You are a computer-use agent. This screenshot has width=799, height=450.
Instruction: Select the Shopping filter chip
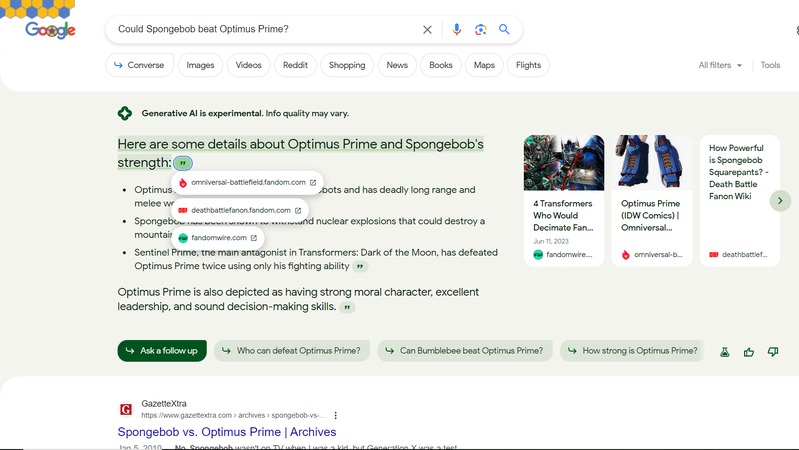coord(347,65)
